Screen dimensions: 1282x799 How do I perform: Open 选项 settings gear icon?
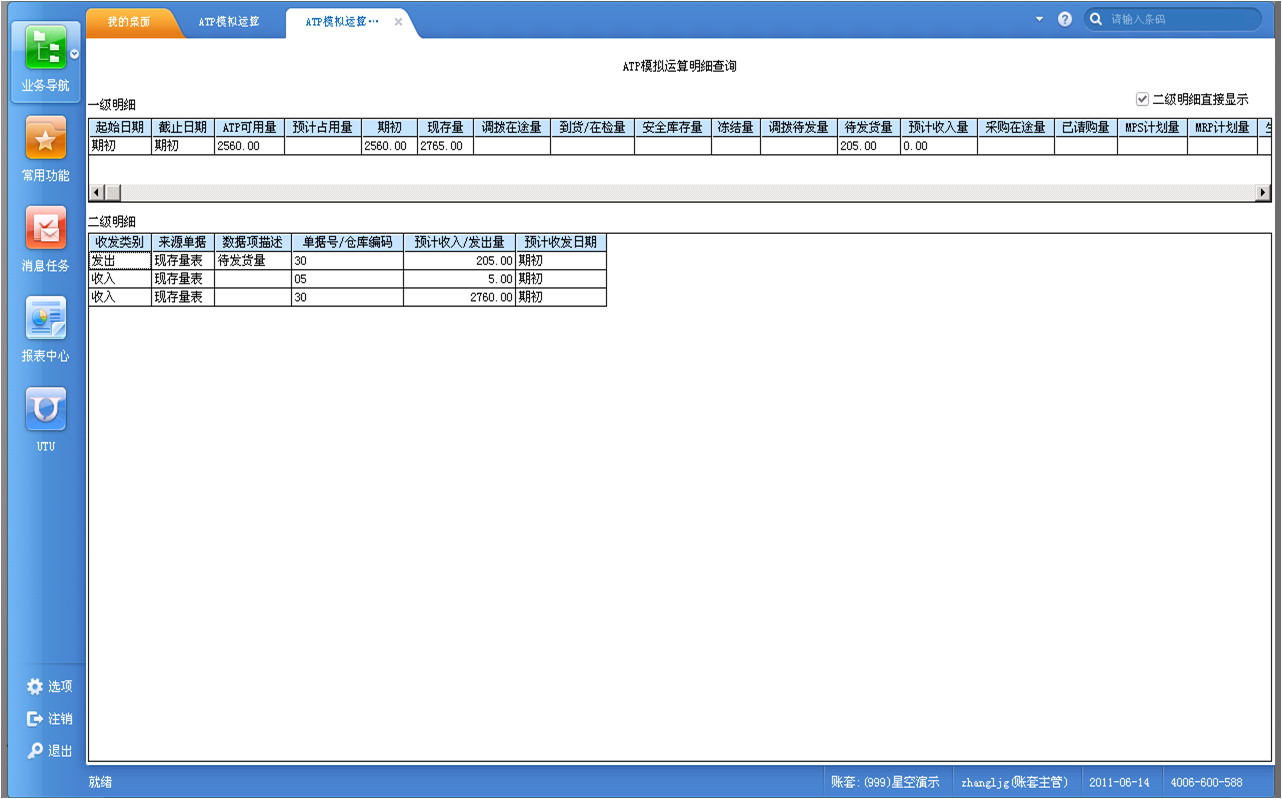[36, 686]
